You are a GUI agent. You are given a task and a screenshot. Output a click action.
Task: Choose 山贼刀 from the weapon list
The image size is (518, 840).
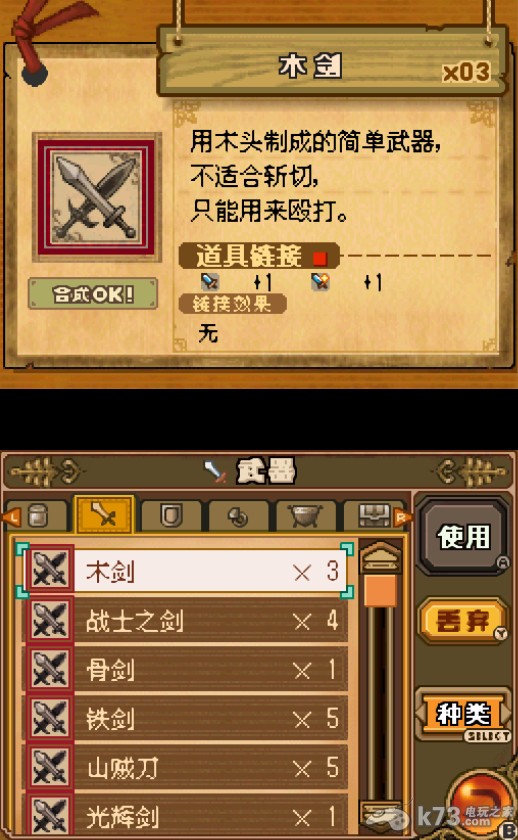[185, 768]
